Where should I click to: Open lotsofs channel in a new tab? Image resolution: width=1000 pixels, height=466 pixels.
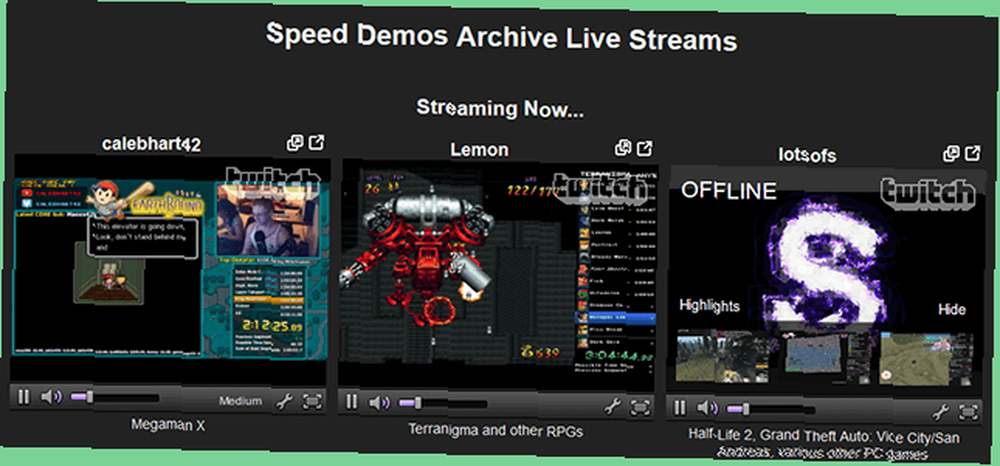click(x=973, y=153)
